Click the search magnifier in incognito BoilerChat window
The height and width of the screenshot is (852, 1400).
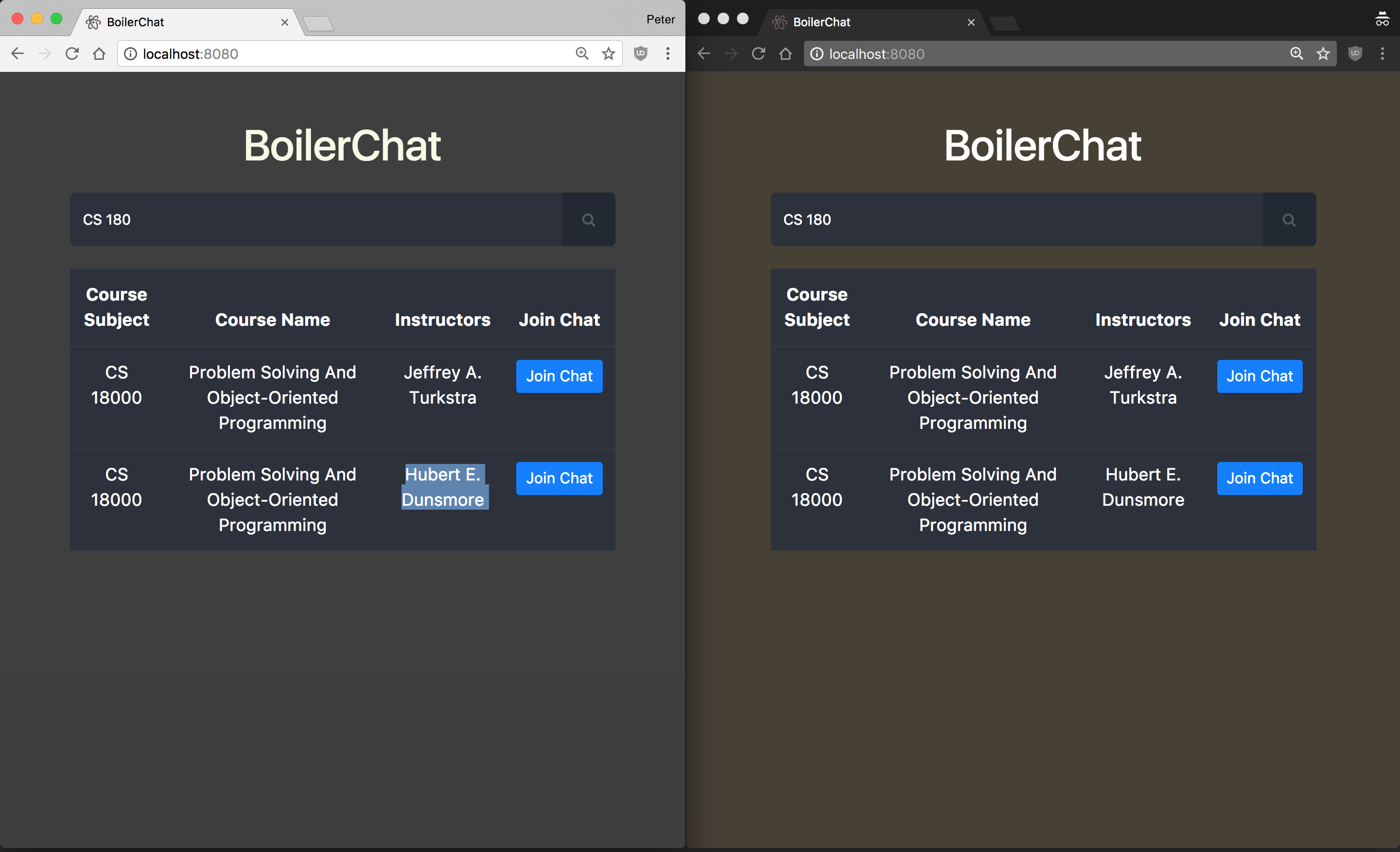[x=1289, y=220]
